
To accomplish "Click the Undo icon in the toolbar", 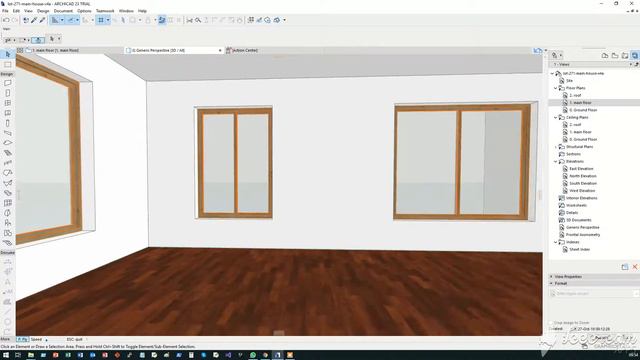I will (x=6, y=20).
